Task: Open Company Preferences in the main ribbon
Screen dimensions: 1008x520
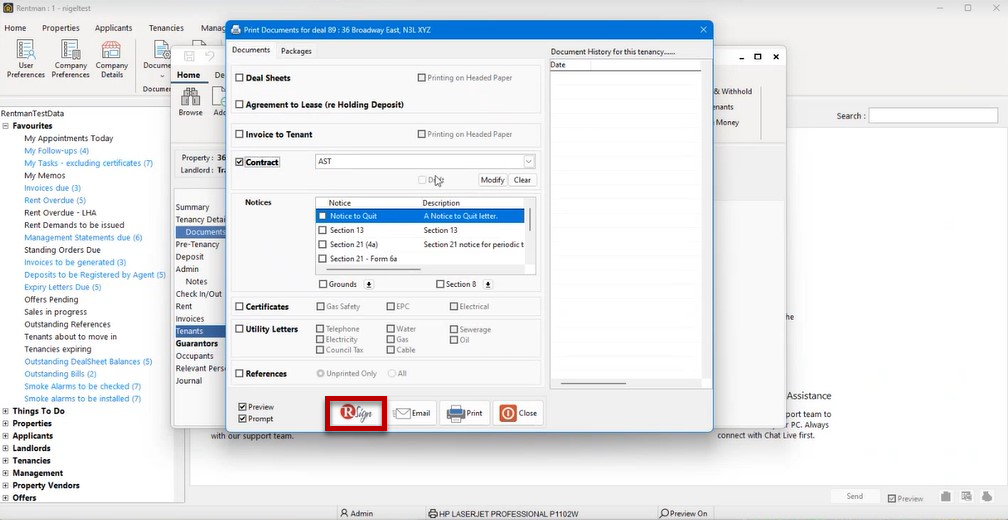Action: coord(70,59)
